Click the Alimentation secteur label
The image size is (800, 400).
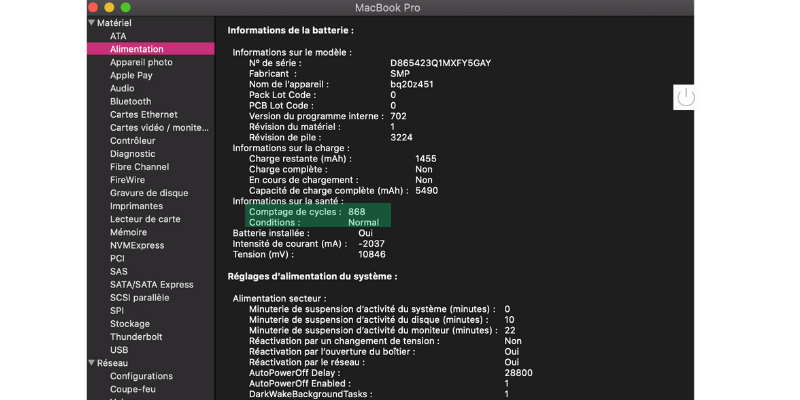tap(280, 298)
